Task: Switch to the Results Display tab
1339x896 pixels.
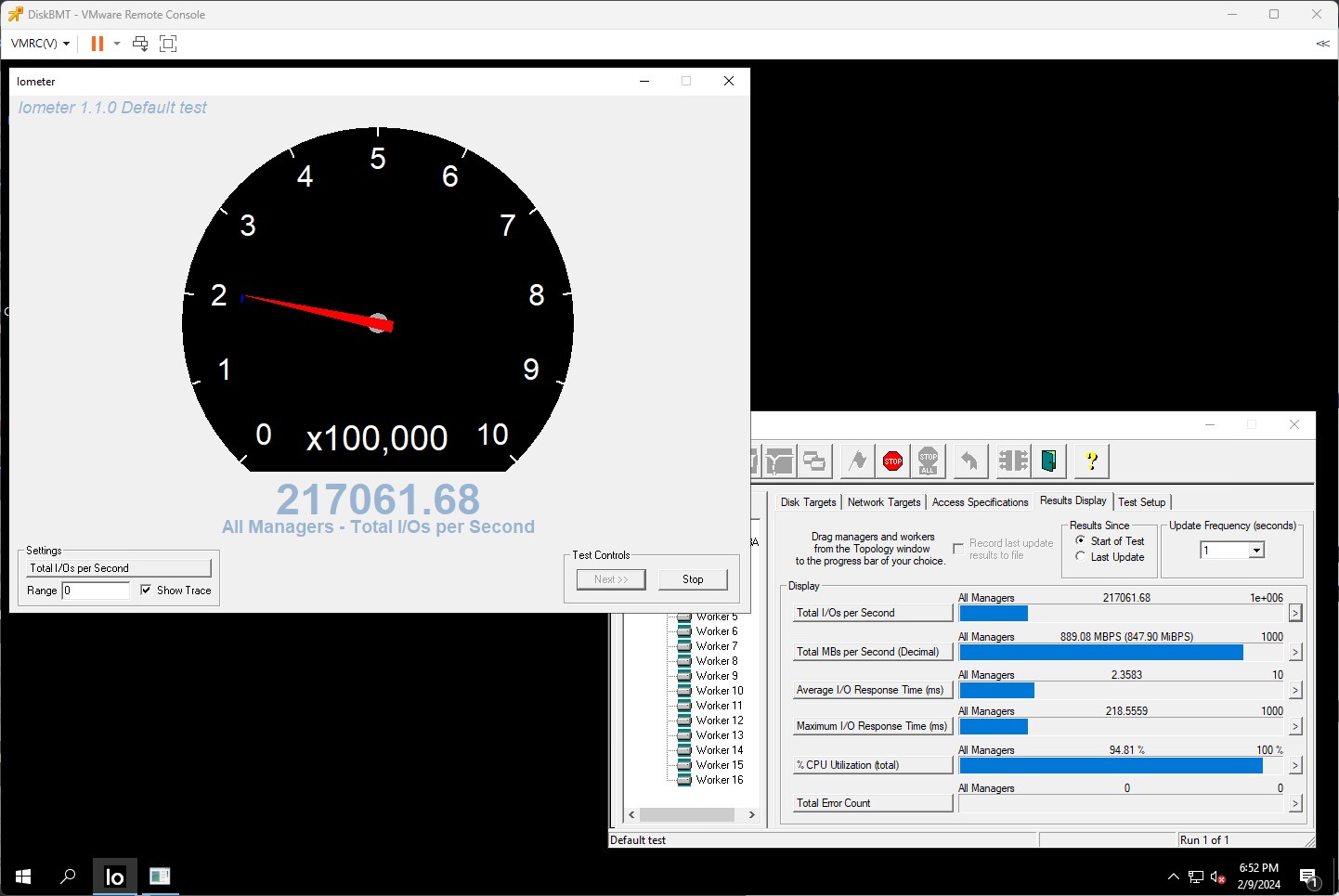Action: 1072,500
